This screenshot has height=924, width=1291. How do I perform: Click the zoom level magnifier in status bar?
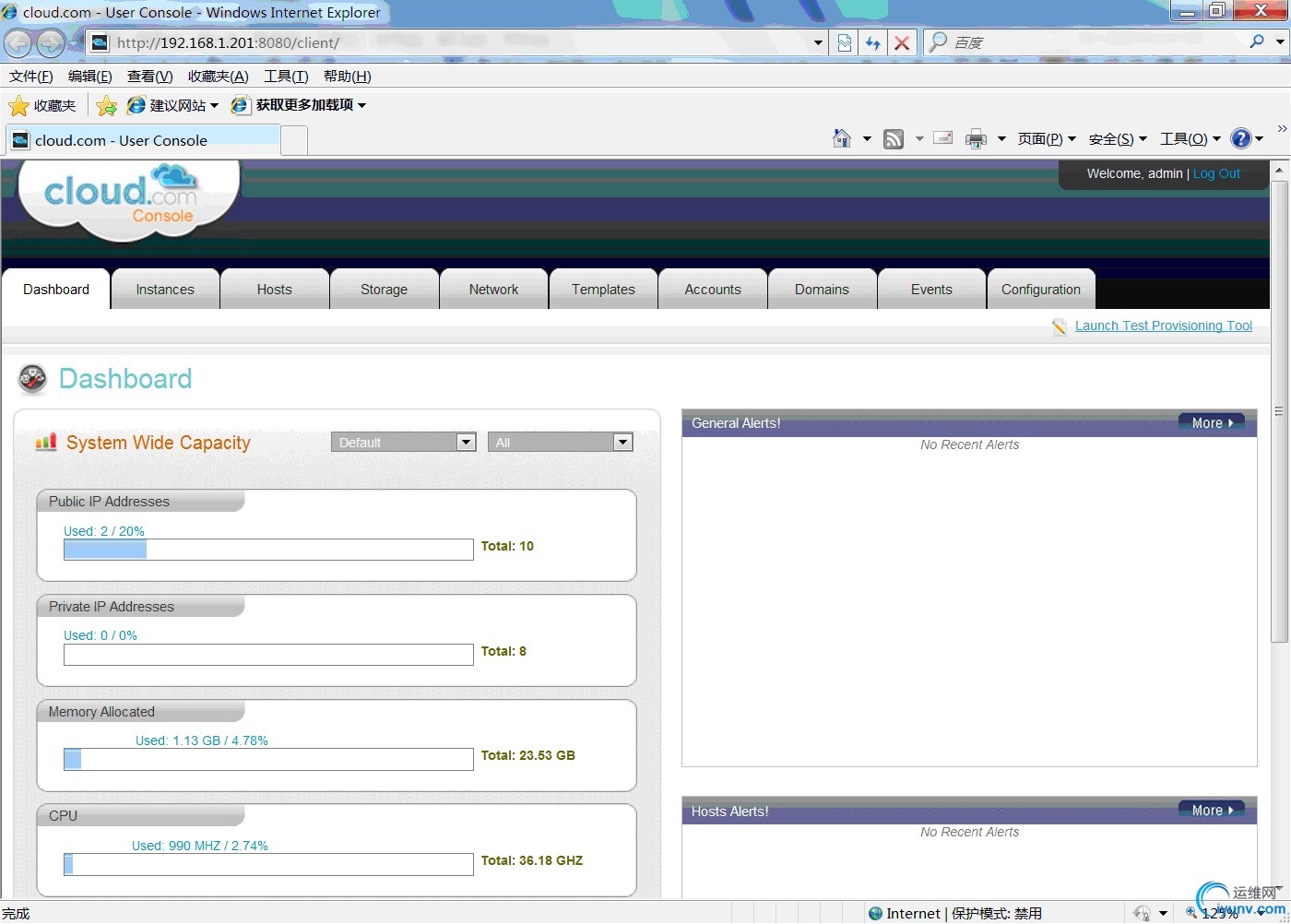(1190, 913)
